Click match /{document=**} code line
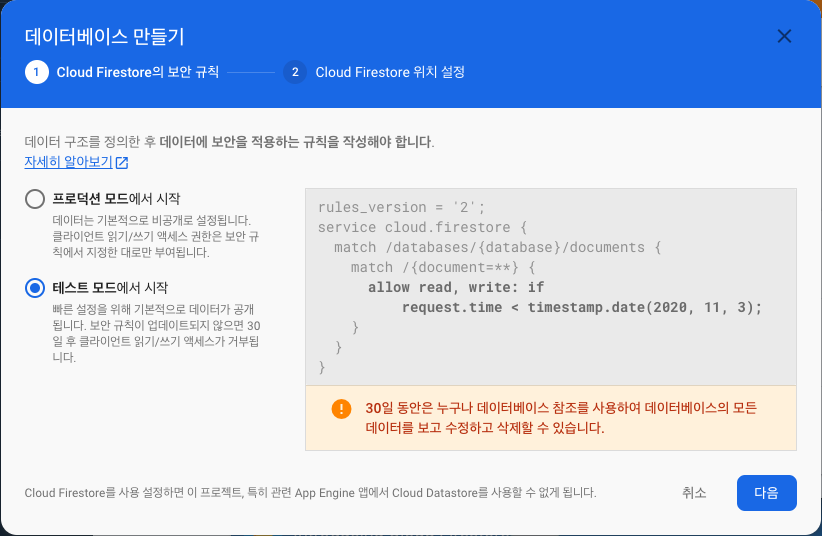 pyautogui.click(x=444, y=267)
